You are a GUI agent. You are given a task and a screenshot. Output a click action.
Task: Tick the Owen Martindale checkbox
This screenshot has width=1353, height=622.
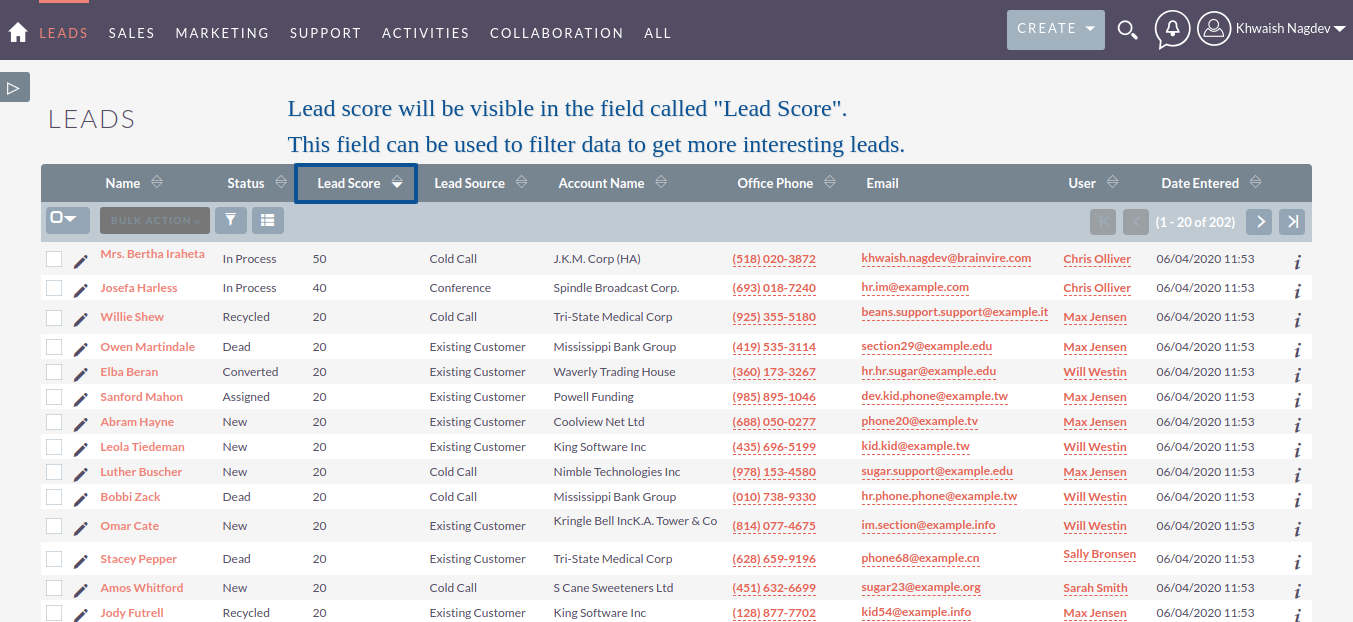(54, 347)
